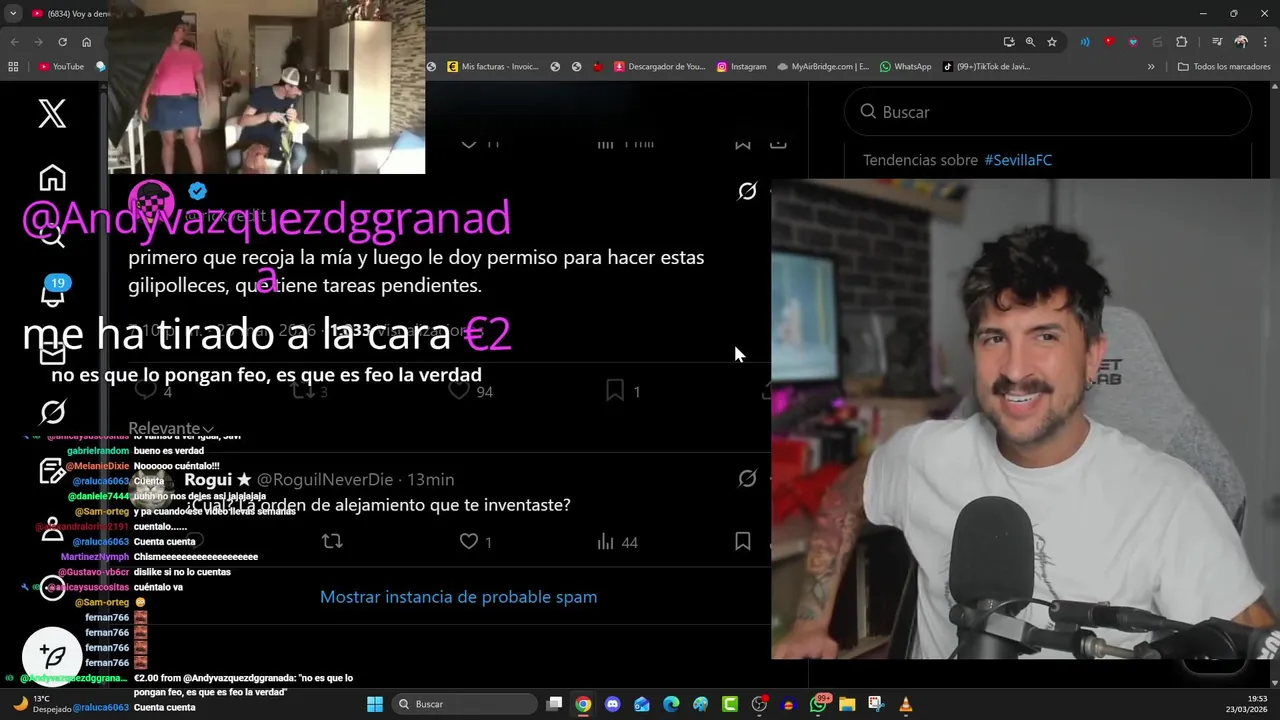Screen dimensions: 1280x720
Task: Click taskbar Buscar search box
Action: 465,704
